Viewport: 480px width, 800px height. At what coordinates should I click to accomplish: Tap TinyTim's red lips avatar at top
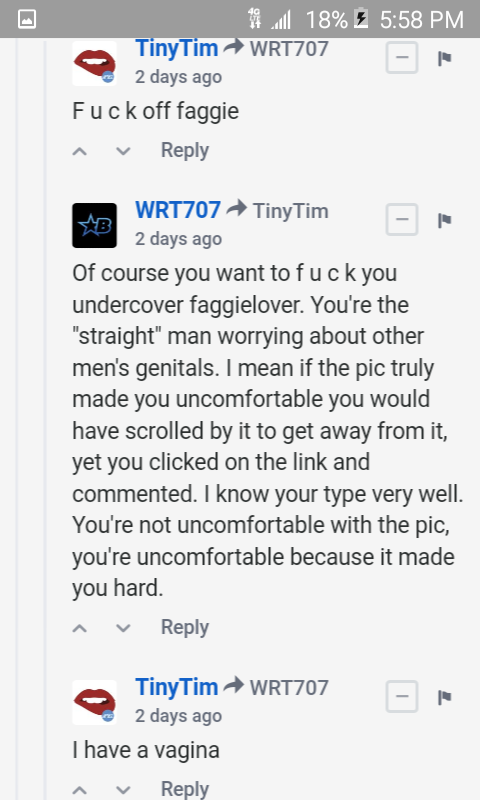tap(94, 63)
